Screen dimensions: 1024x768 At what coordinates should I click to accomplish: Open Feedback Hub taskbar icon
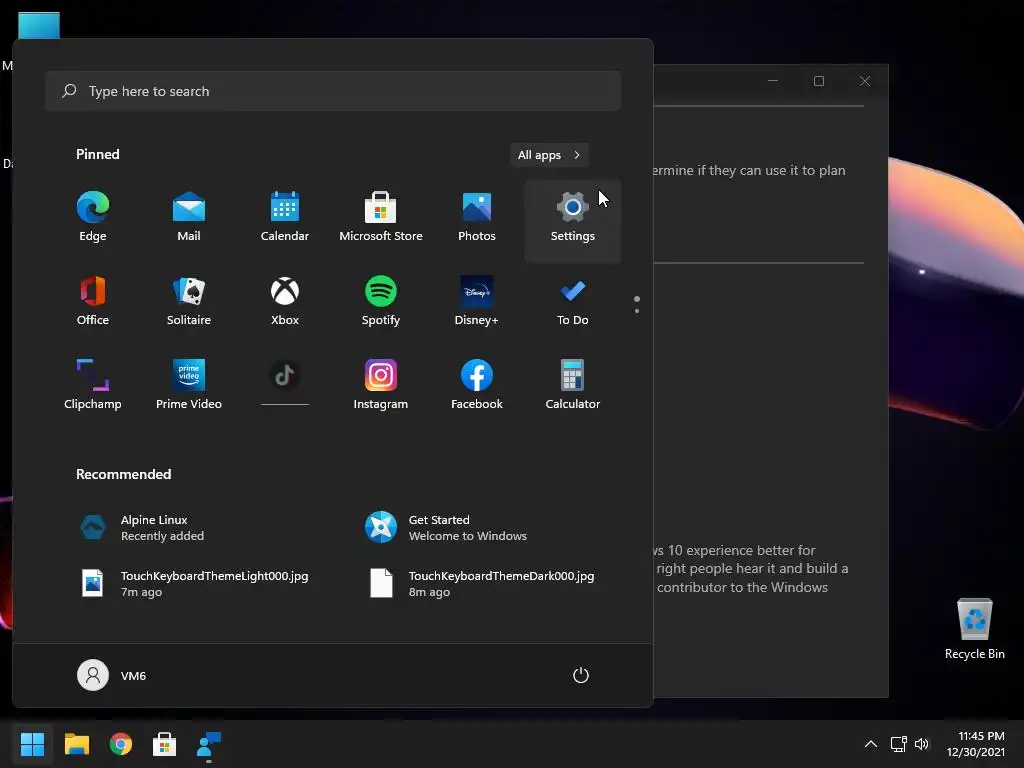pos(208,744)
